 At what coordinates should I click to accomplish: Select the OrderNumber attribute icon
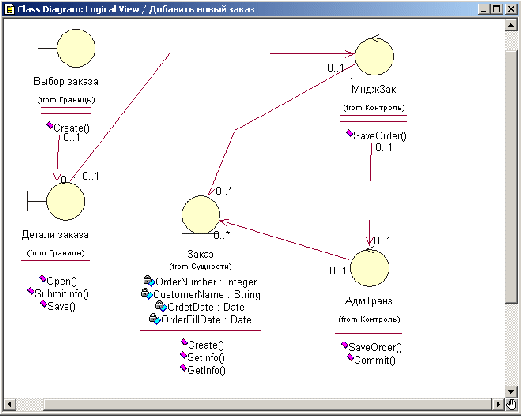tap(149, 281)
